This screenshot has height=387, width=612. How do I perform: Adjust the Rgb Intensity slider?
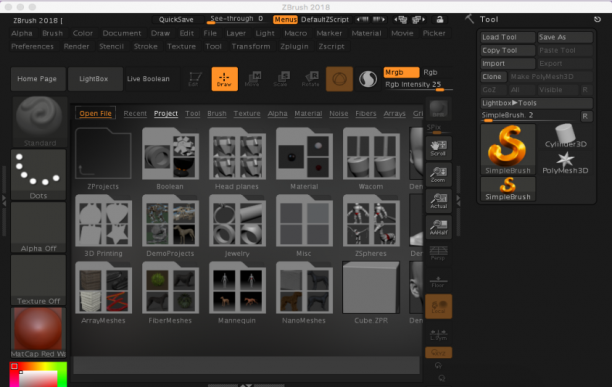(418, 85)
